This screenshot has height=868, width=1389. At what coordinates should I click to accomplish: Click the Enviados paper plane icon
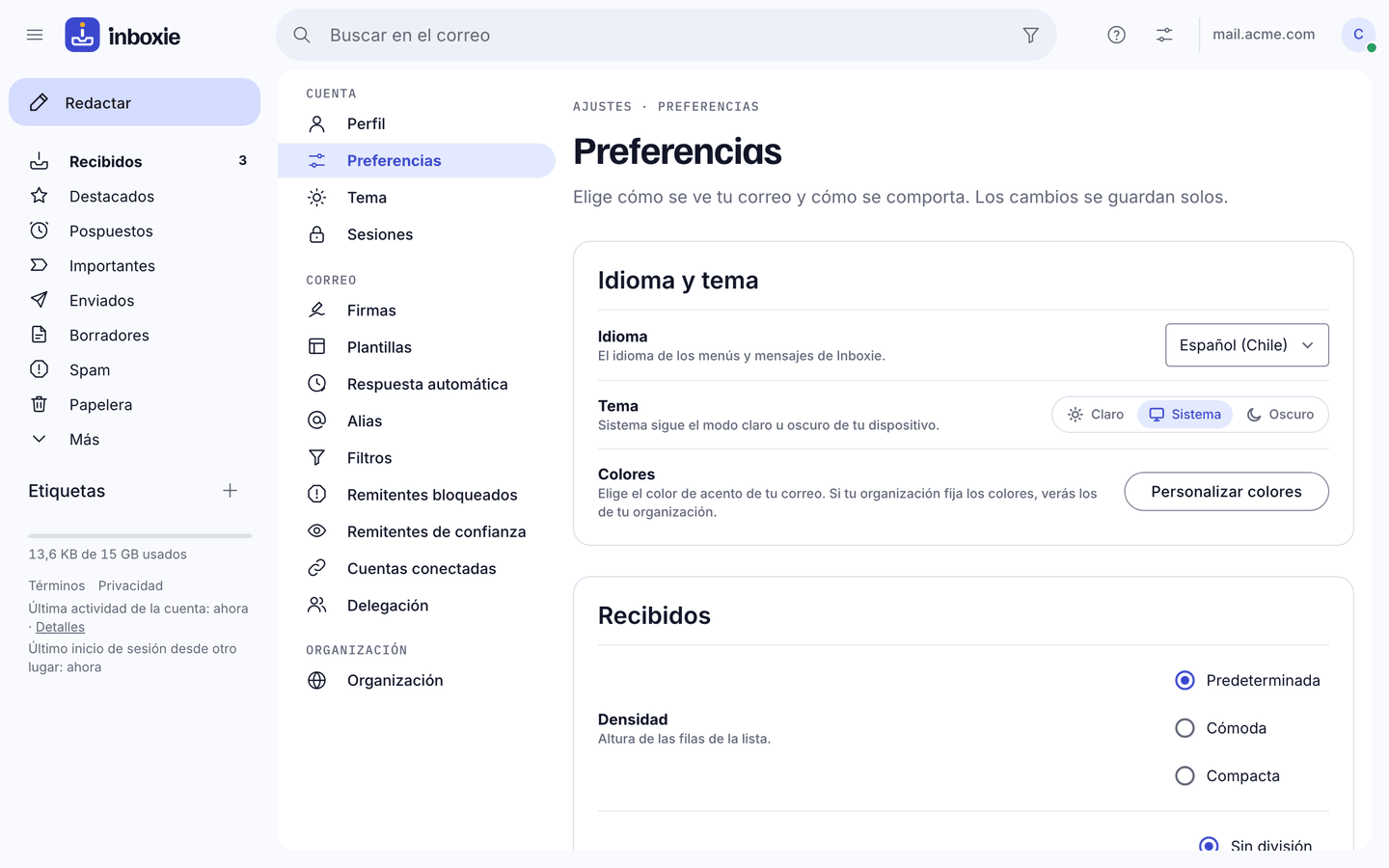click(40, 300)
